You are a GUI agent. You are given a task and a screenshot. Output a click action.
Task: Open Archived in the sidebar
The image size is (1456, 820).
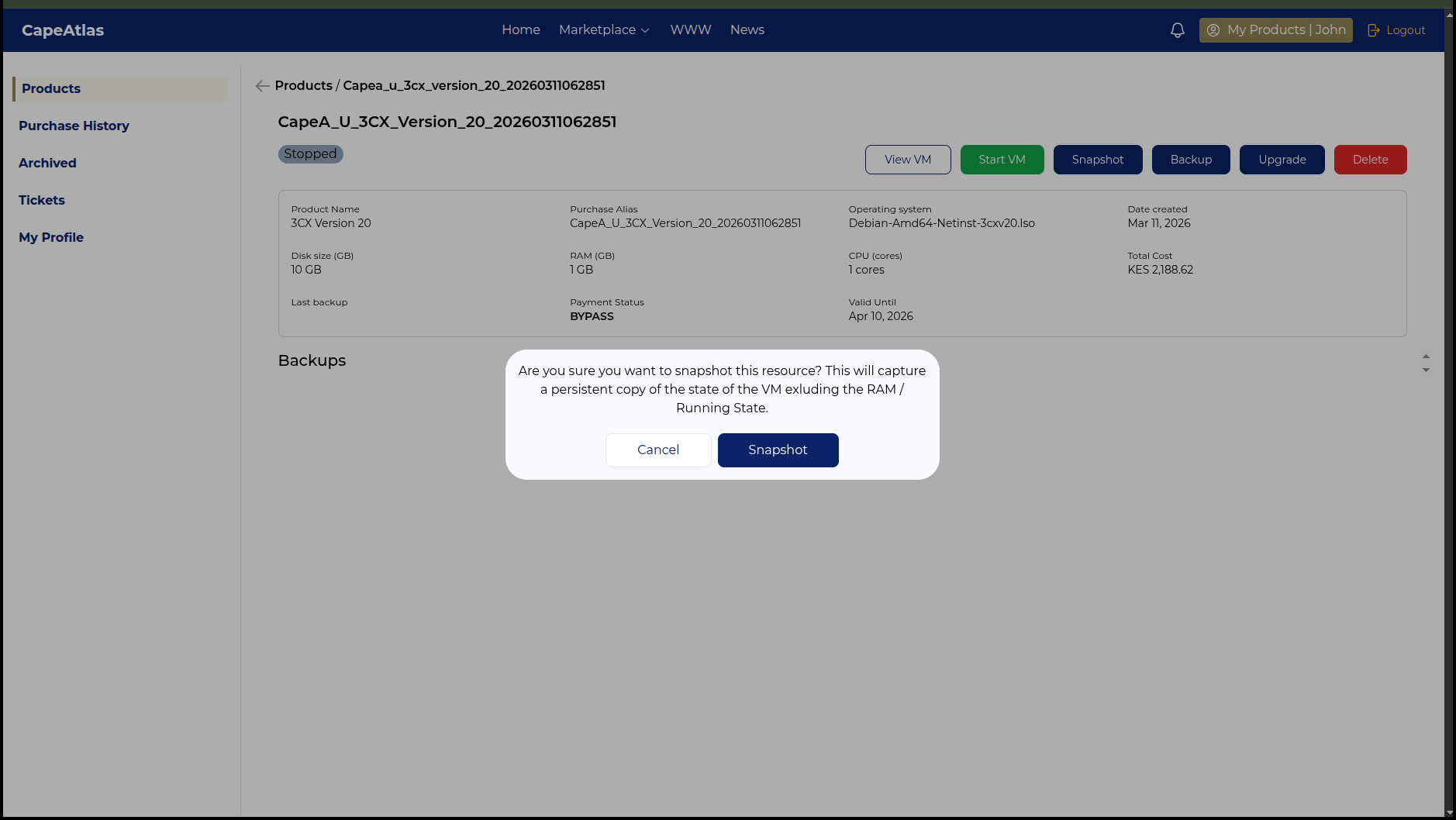[47, 163]
